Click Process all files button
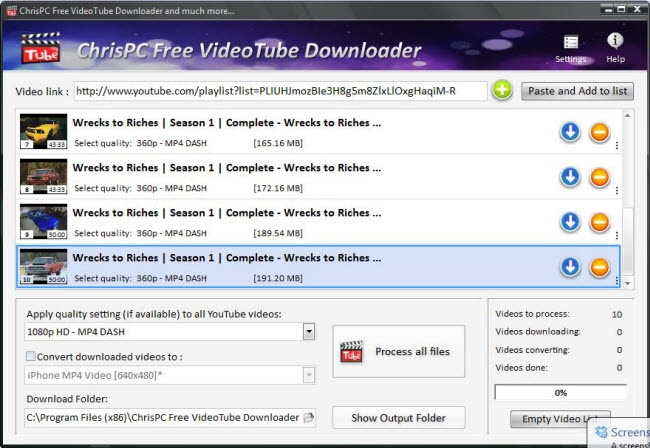The image size is (650, 448). coord(399,351)
